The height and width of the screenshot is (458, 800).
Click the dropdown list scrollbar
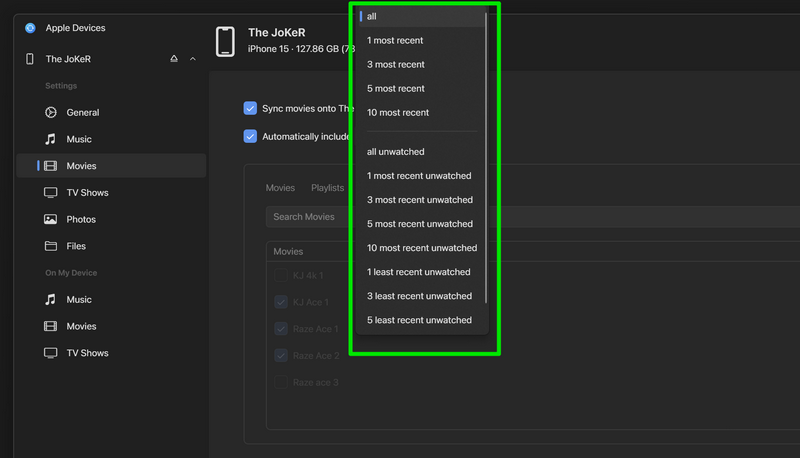(487, 150)
